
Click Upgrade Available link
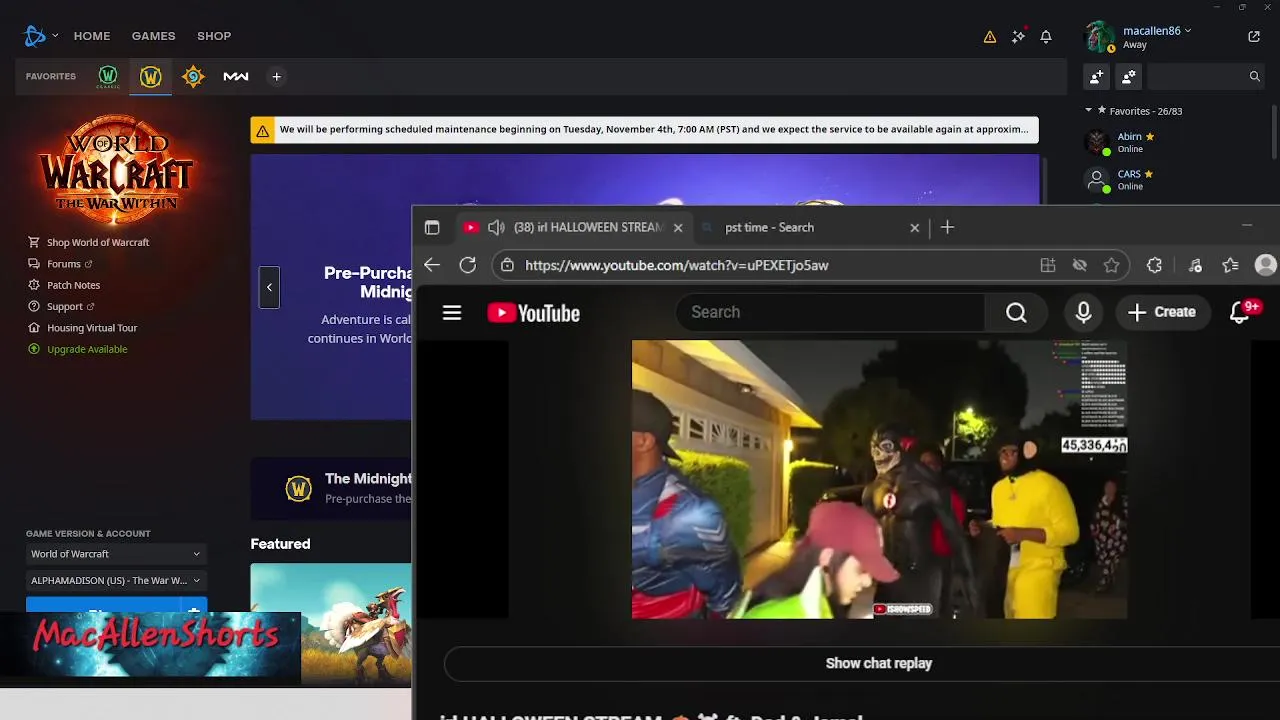pos(87,349)
